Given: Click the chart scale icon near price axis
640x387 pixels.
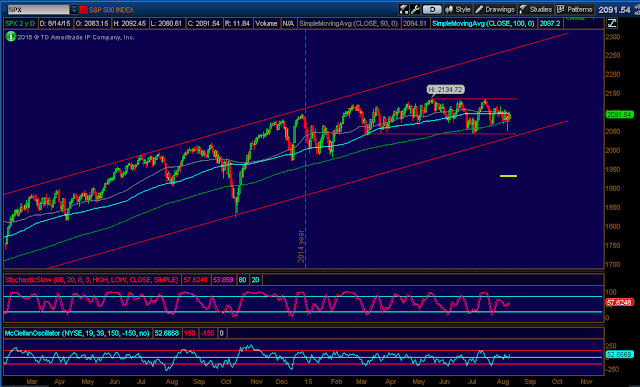Looking at the screenshot, I should coord(612,24).
